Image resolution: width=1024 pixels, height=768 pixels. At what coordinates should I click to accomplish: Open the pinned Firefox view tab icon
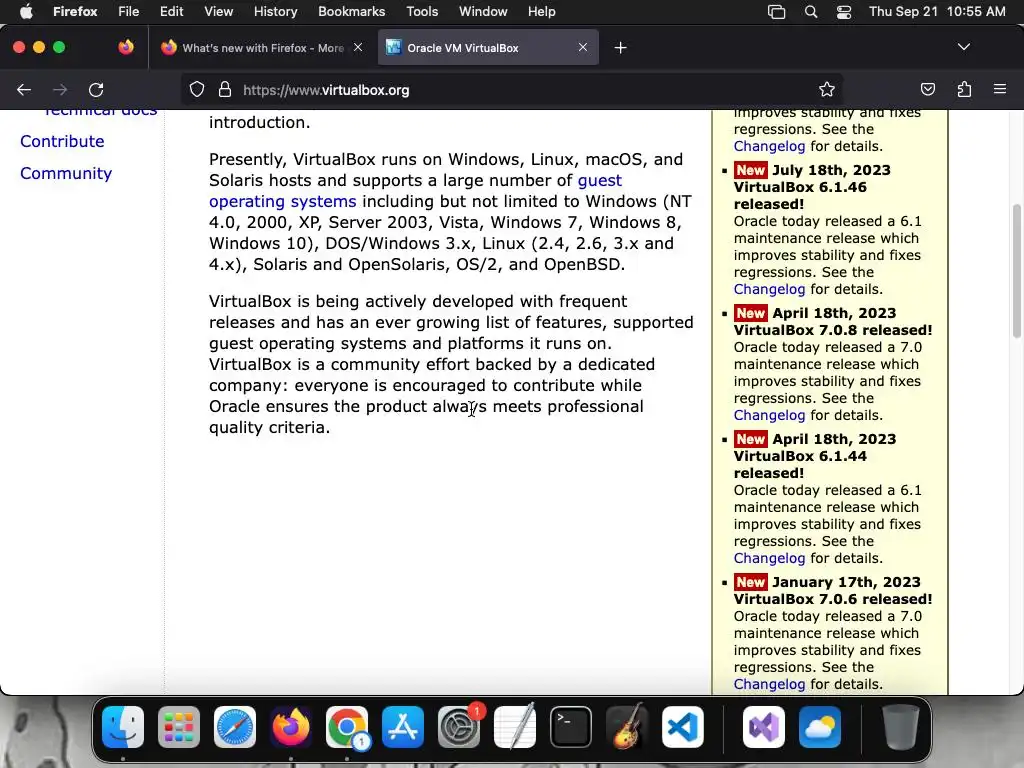click(126, 47)
